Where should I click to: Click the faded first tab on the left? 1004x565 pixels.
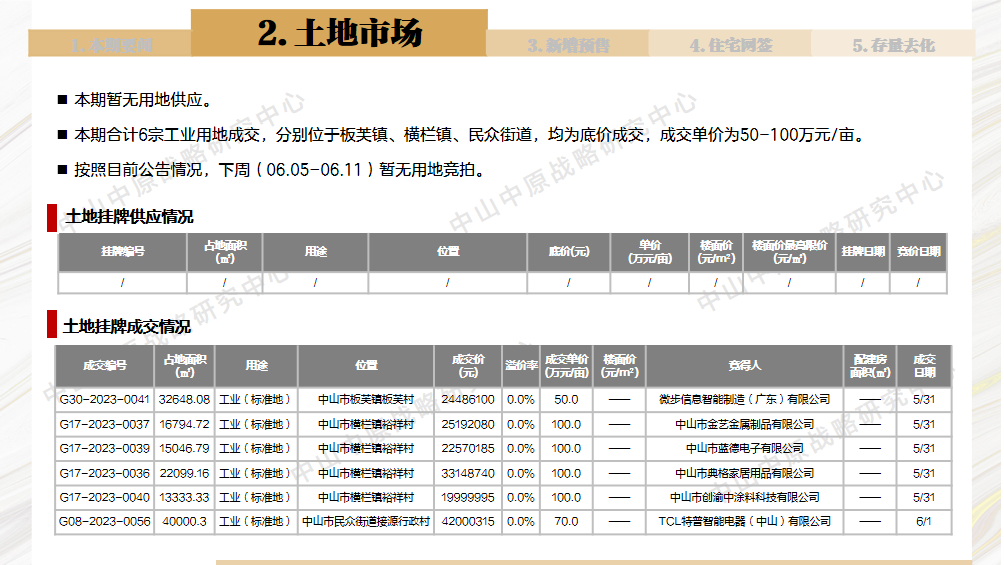(110, 45)
